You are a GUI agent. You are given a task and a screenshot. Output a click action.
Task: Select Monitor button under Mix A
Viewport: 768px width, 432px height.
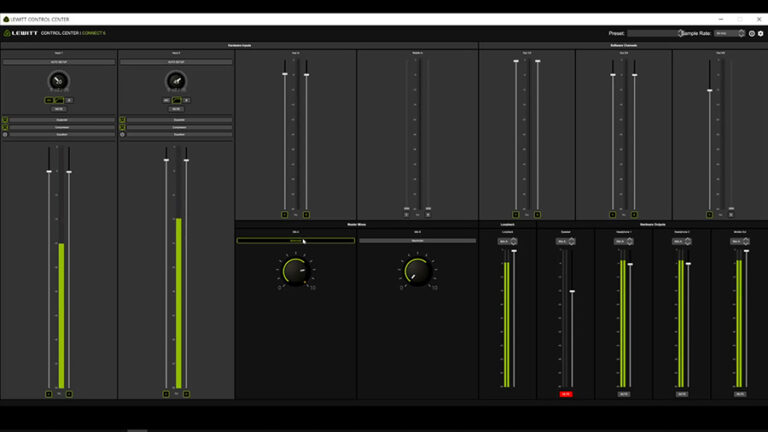296,240
